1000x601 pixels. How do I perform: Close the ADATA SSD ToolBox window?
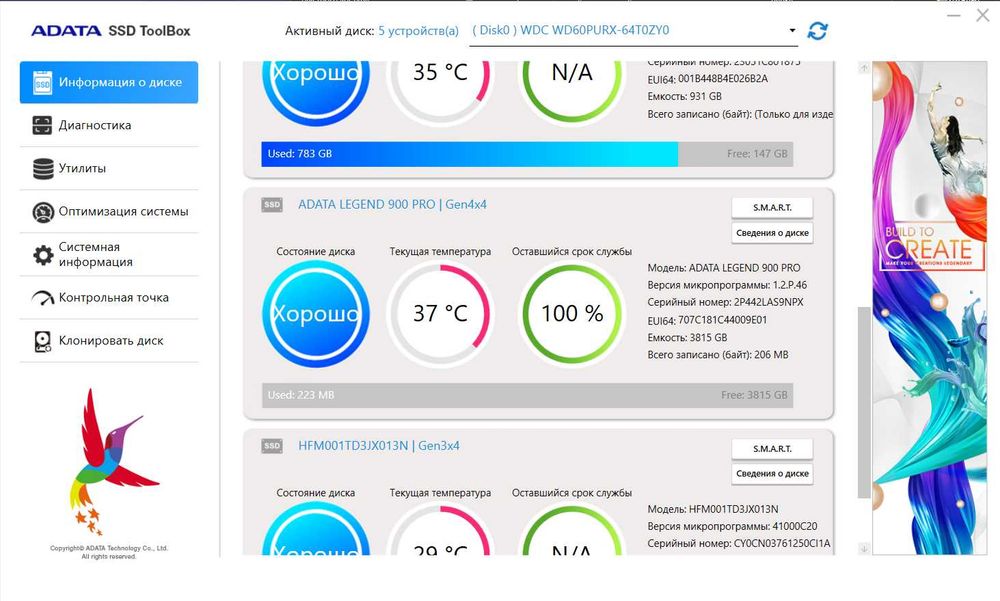(983, 15)
